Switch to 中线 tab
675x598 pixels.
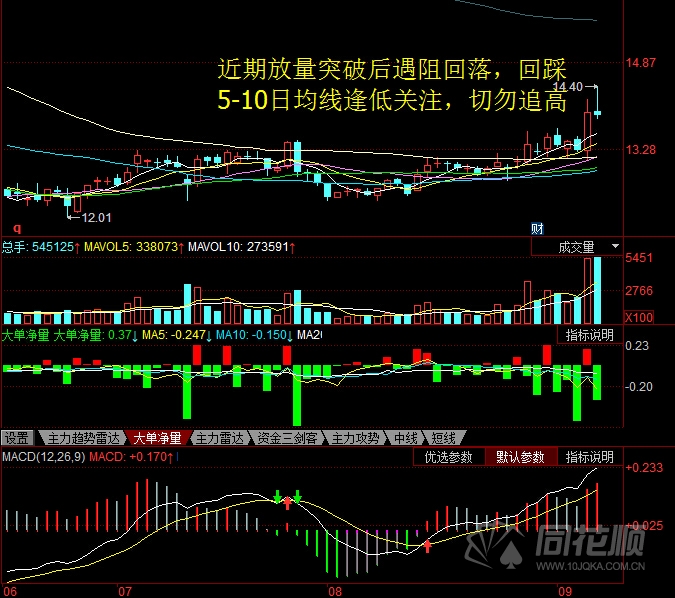tap(405, 438)
